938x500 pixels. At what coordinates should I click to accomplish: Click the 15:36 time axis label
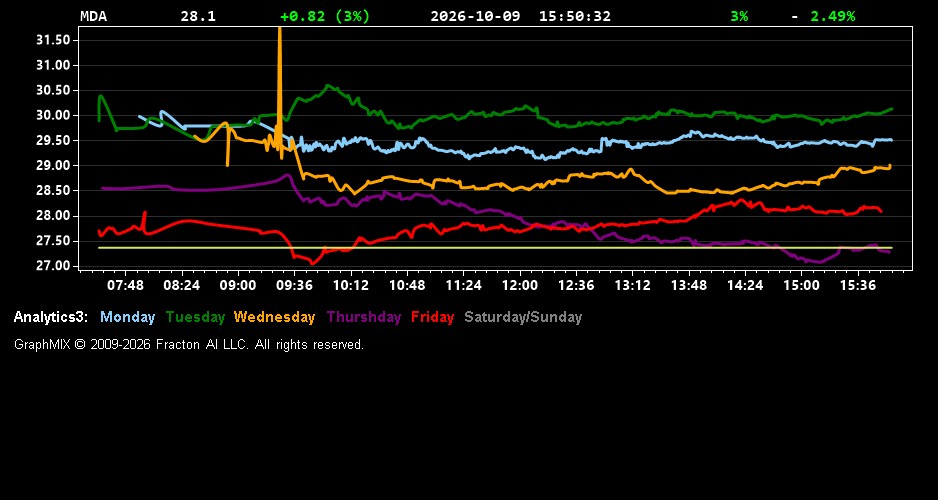(858, 286)
